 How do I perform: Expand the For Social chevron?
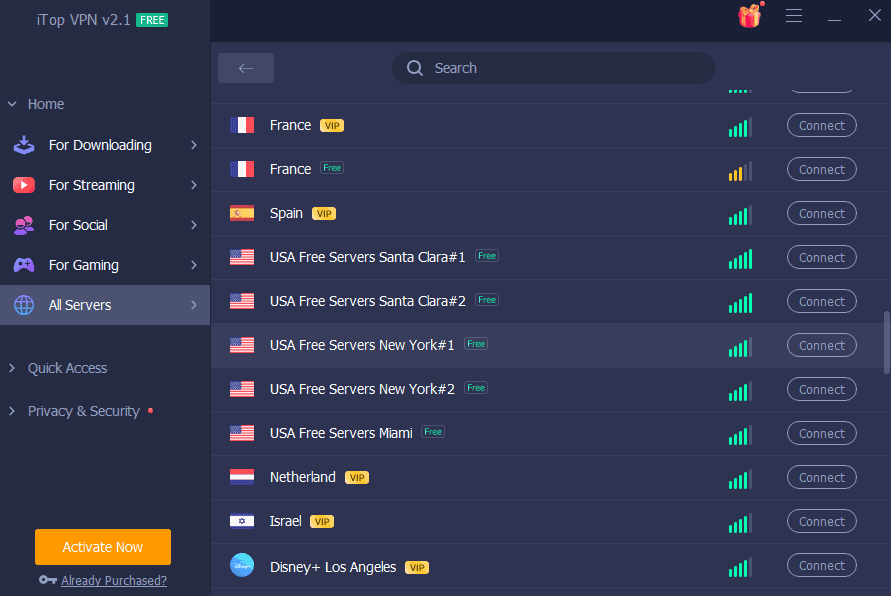194,225
